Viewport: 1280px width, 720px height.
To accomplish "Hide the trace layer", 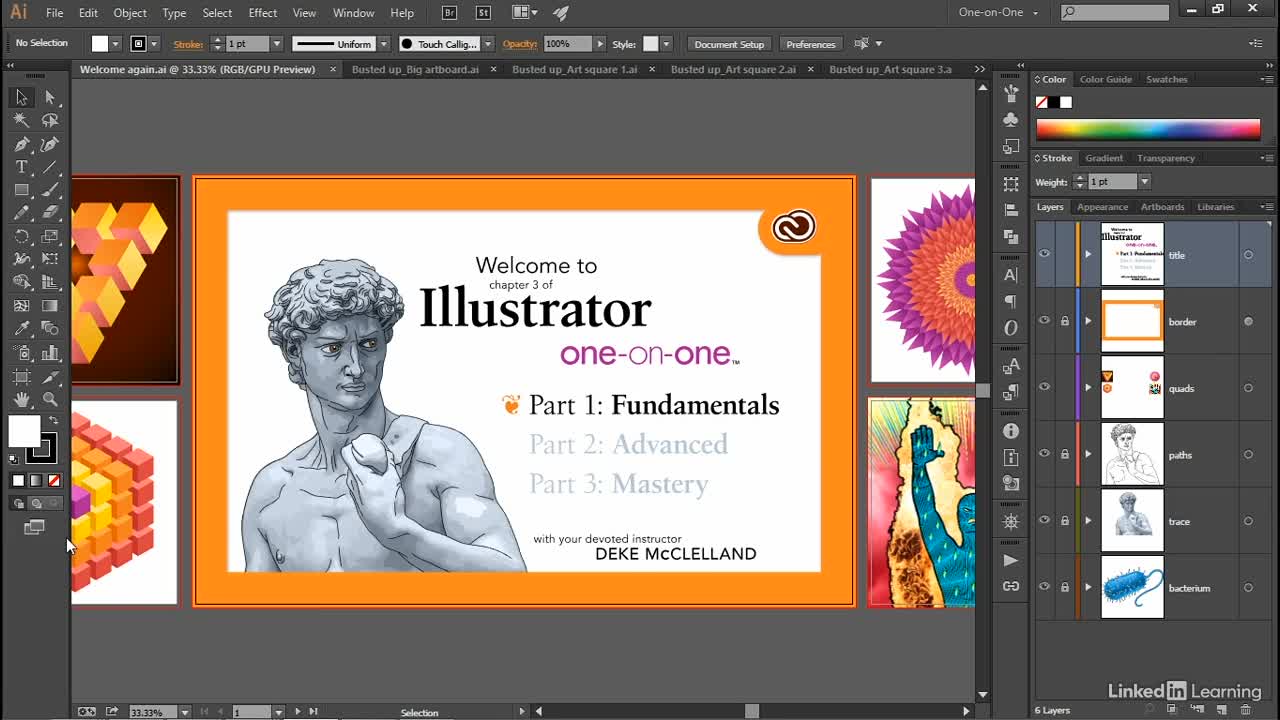I will pos(1044,521).
